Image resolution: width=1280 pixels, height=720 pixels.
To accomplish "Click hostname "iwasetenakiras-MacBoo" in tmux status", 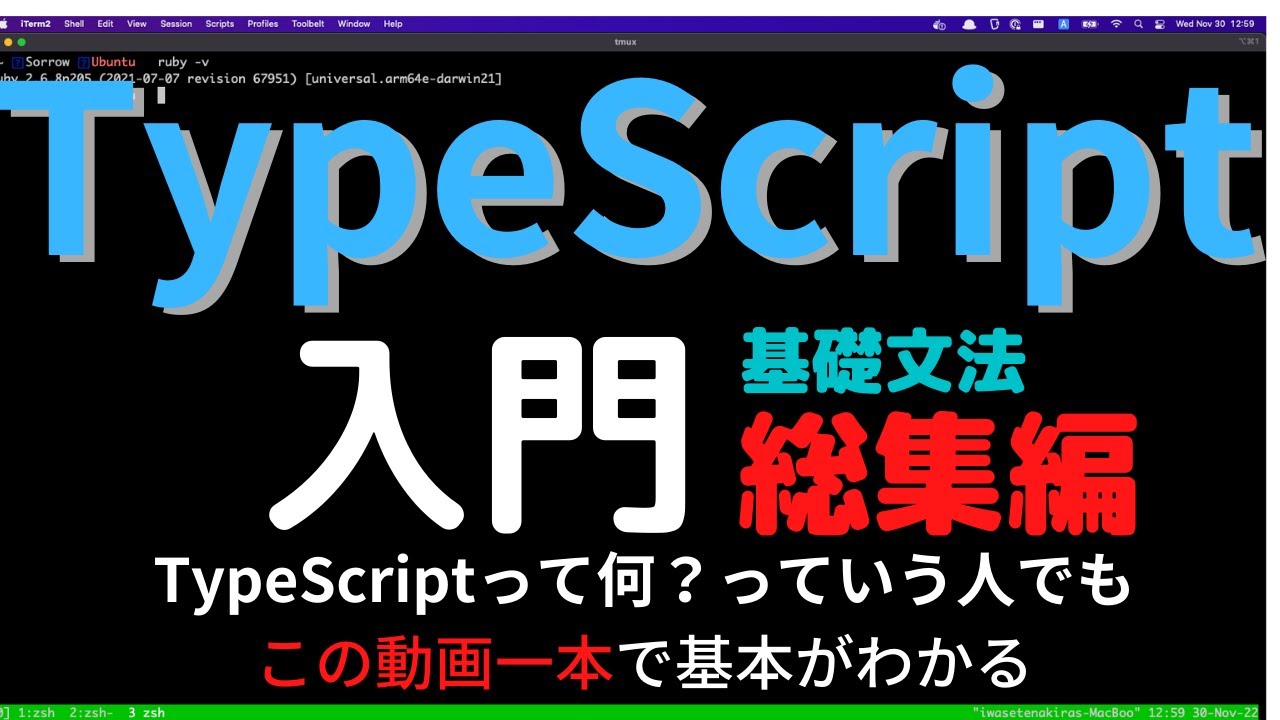I will coord(1057,713).
